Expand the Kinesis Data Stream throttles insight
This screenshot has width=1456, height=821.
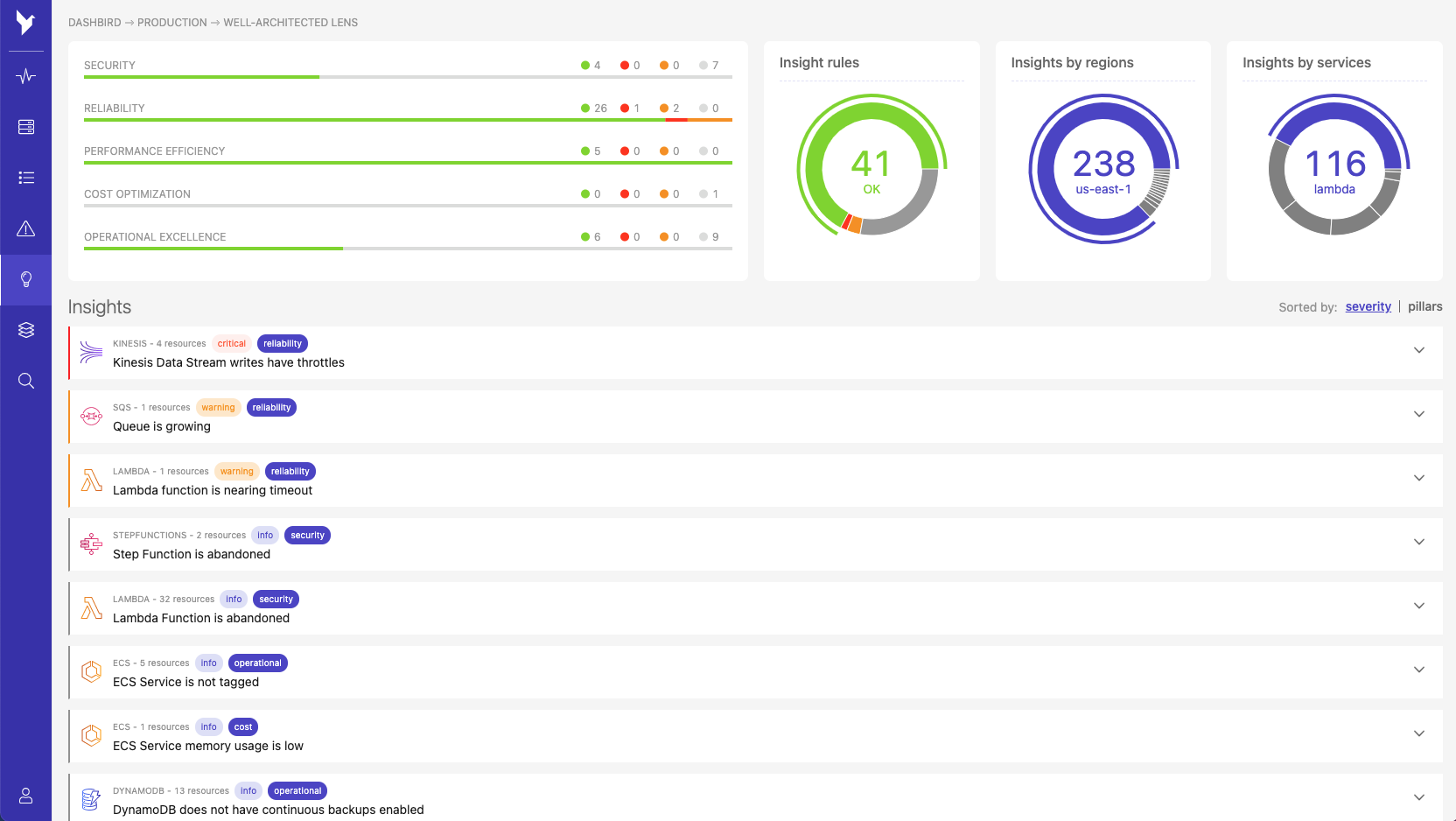tap(1418, 350)
